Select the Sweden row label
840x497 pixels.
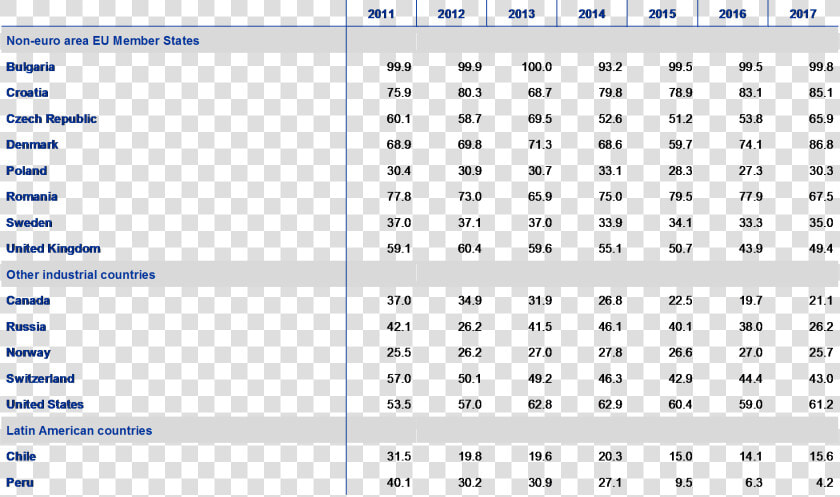pos(29,223)
